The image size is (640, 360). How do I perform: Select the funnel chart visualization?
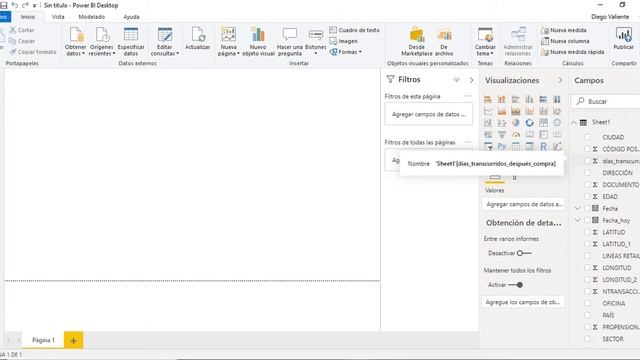[502, 135]
